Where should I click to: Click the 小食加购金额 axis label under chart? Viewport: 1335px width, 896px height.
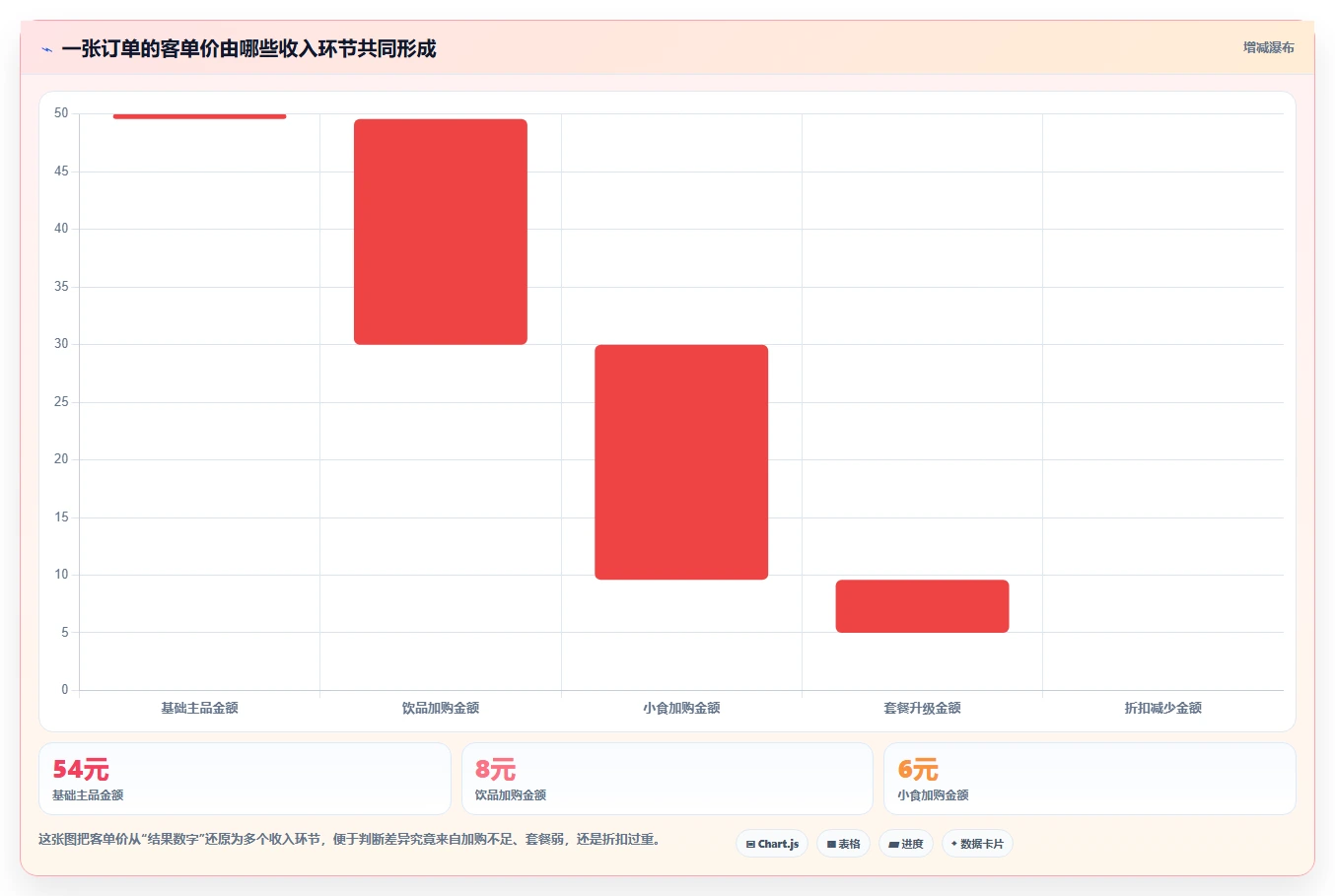[681, 708]
